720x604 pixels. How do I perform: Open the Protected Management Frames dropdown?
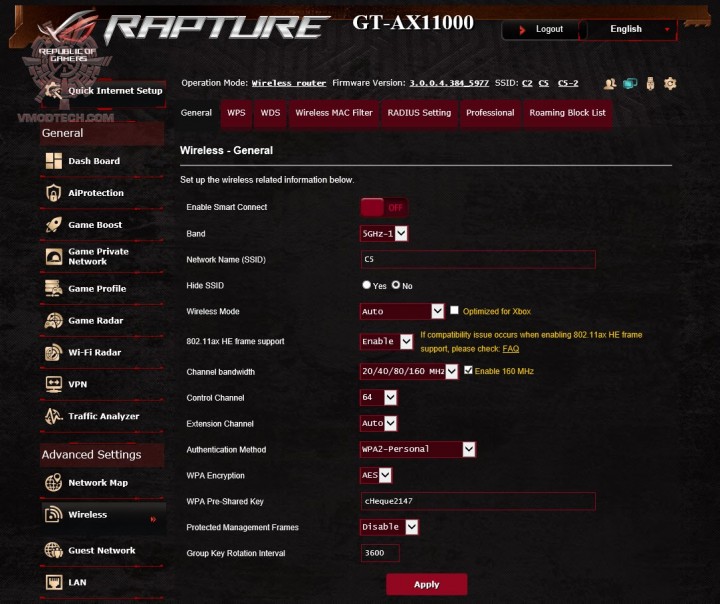pos(389,527)
